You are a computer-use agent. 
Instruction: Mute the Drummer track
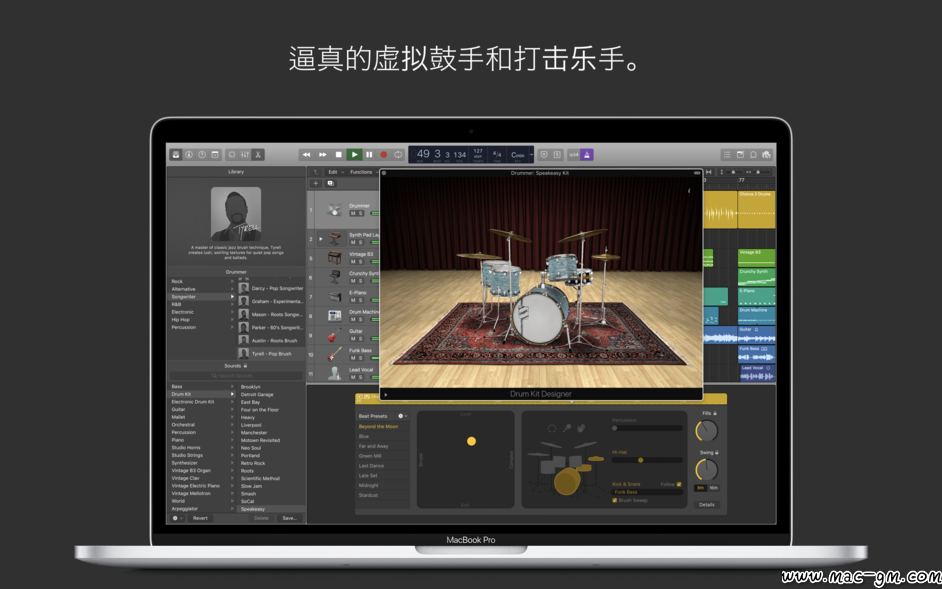point(353,213)
